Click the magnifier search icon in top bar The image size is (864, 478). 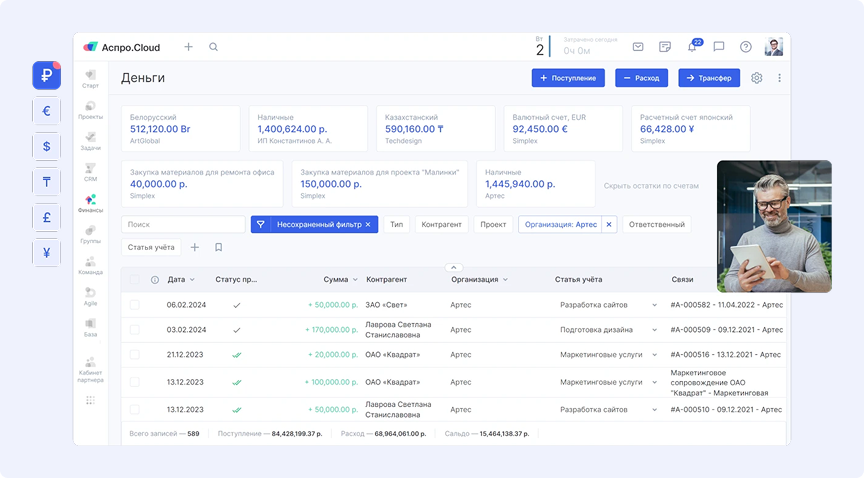point(213,47)
